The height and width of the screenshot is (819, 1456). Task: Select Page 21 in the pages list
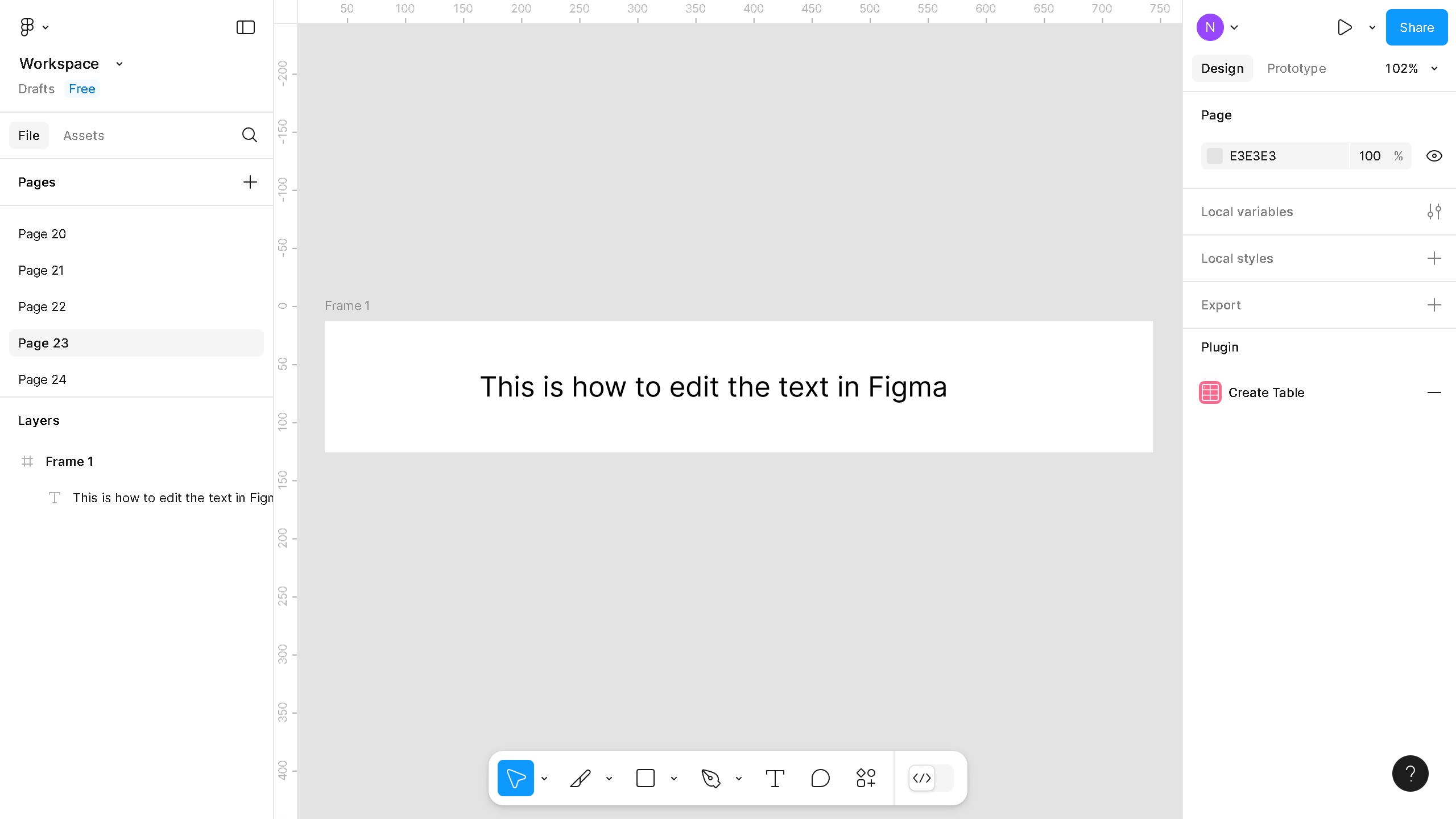pyautogui.click(x=41, y=270)
